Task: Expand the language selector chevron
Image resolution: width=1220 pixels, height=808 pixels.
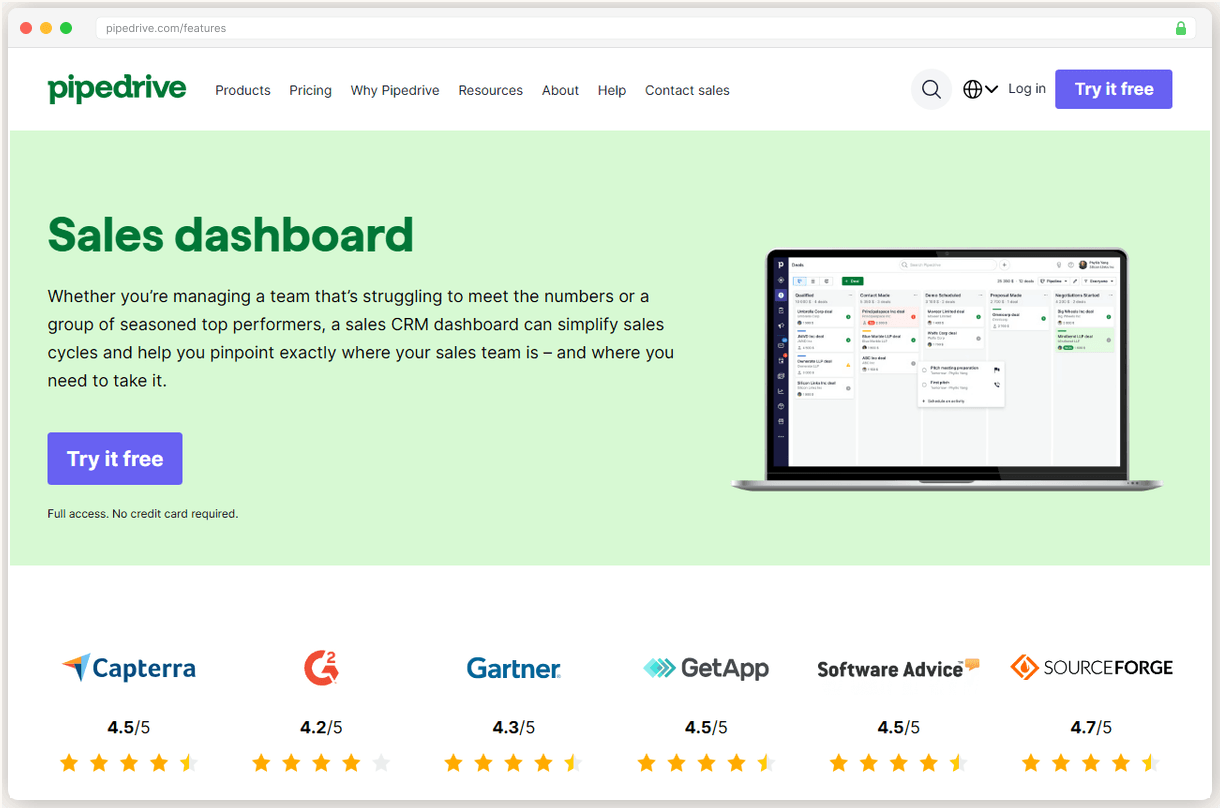Action: tap(990, 89)
